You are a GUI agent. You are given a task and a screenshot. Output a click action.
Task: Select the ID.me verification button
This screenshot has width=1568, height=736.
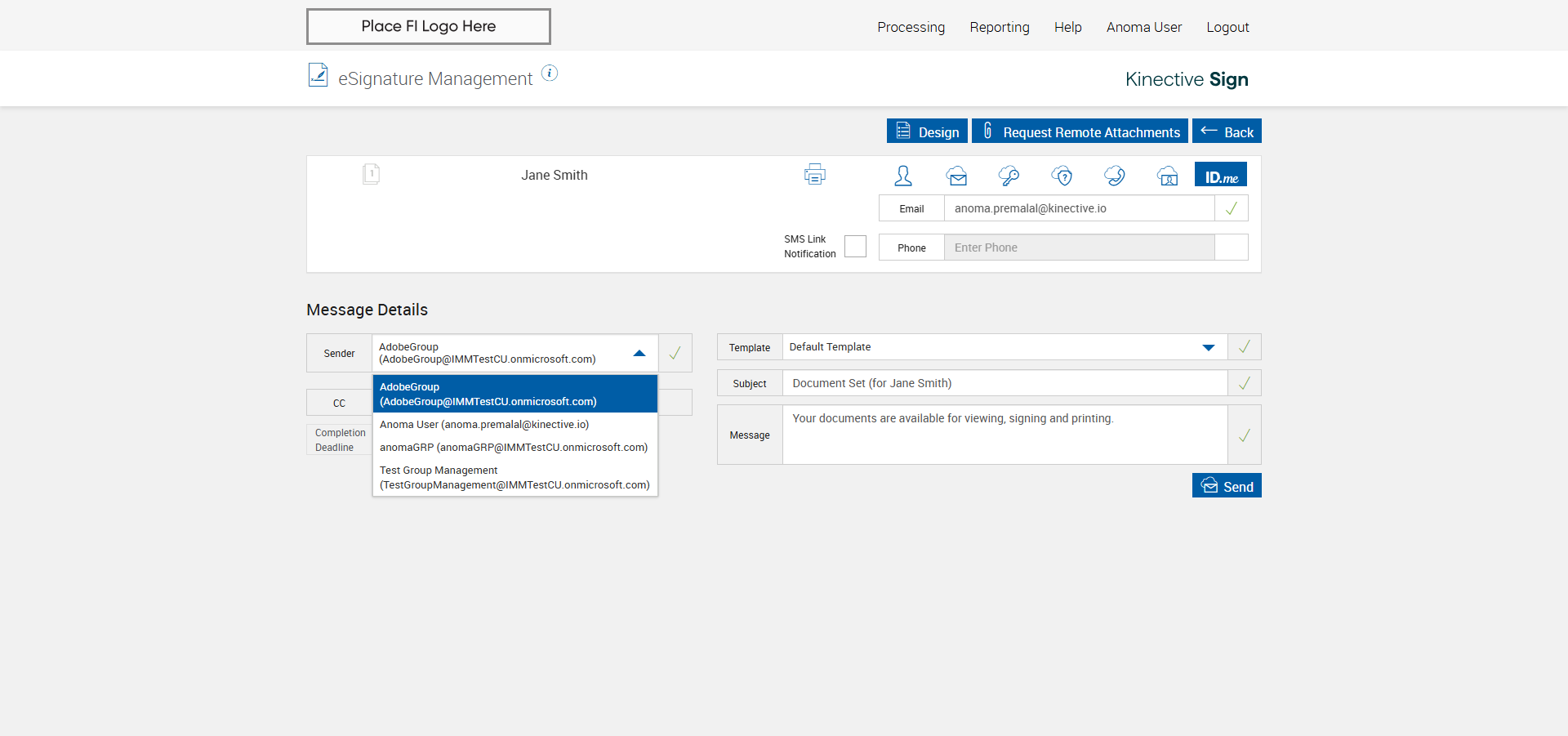1221,176
